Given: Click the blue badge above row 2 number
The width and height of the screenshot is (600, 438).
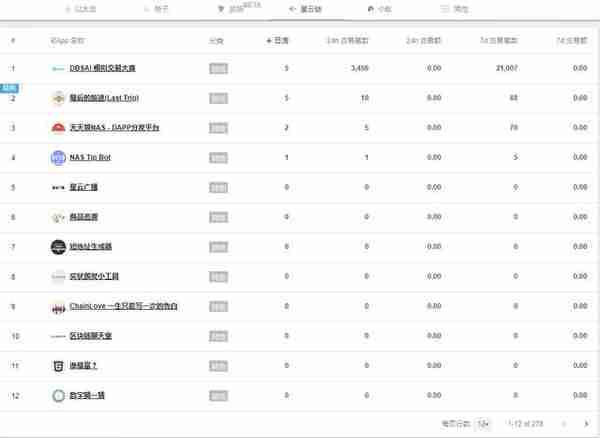Looking at the screenshot, I should (x=9, y=88).
